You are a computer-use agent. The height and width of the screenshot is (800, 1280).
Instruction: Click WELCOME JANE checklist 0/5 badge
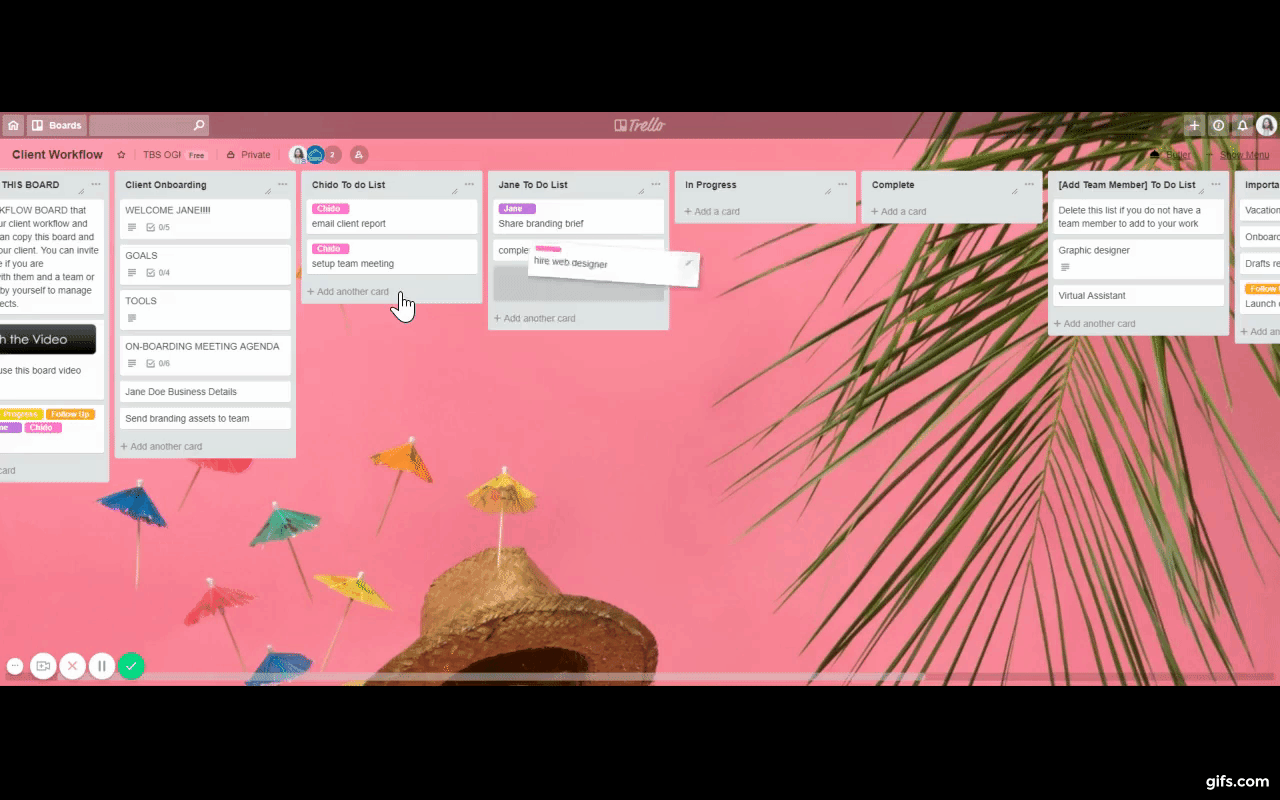[x=158, y=228]
